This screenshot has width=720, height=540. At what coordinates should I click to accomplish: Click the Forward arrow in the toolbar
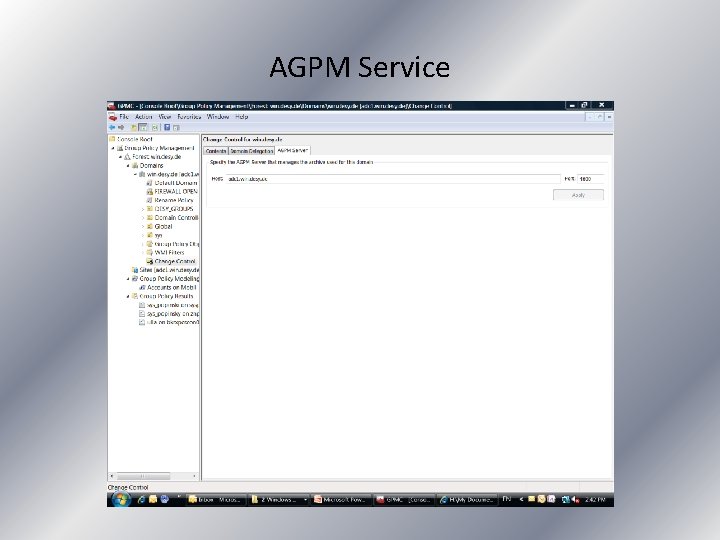[121, 127]
